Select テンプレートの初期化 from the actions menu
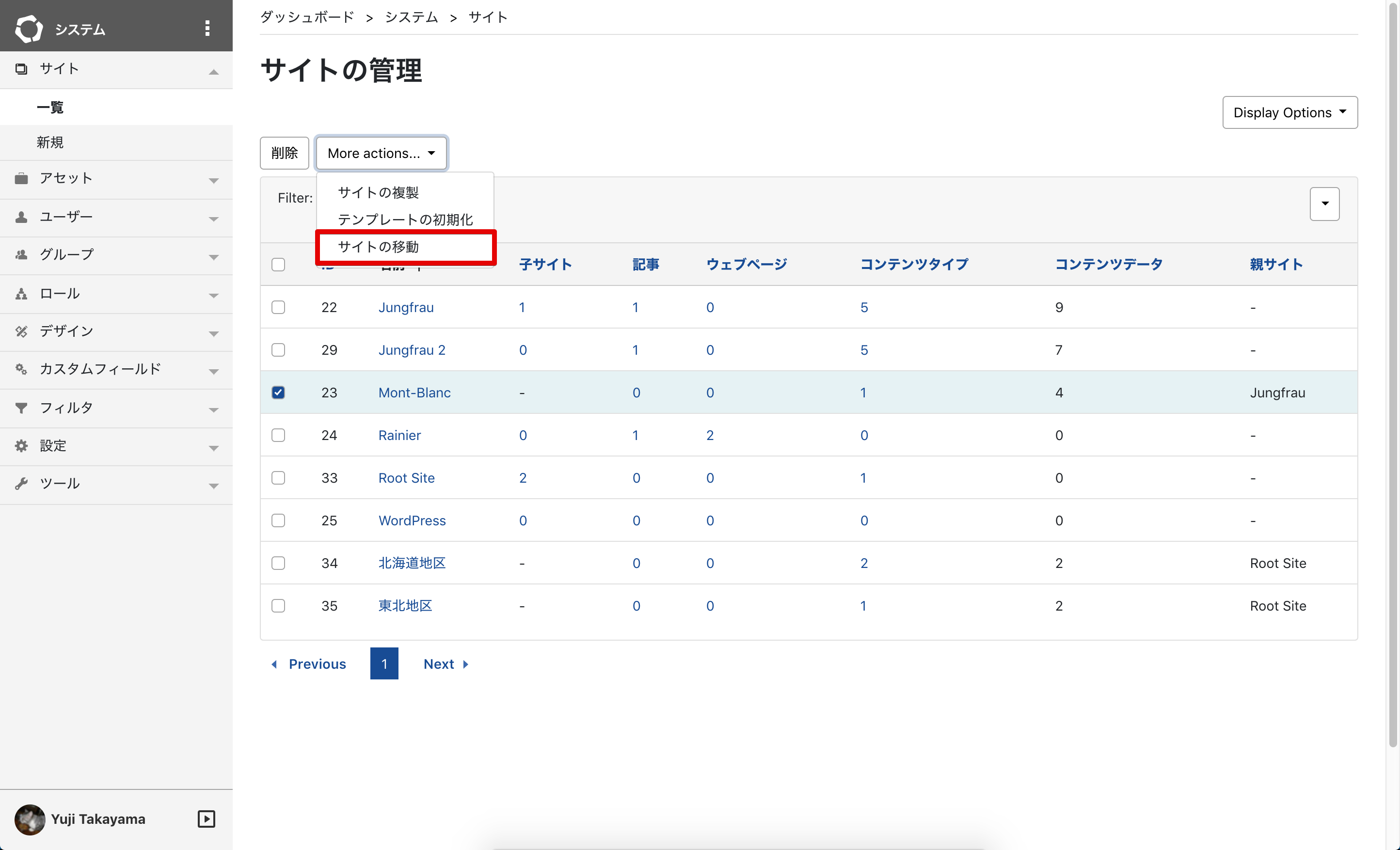1400x850 pixels. (405, 220)
